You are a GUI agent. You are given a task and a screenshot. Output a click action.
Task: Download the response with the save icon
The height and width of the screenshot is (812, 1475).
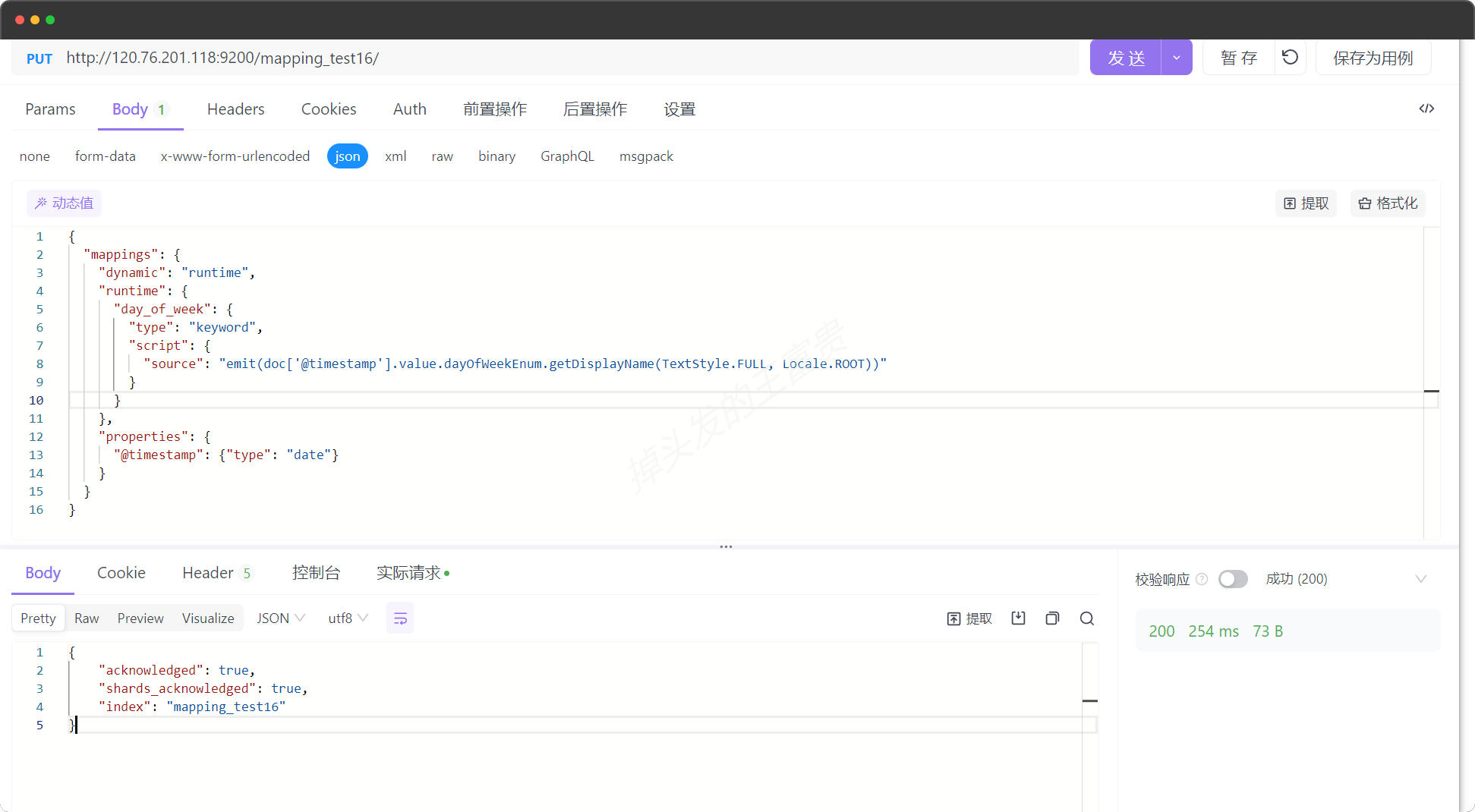(x=1018, y=618)
